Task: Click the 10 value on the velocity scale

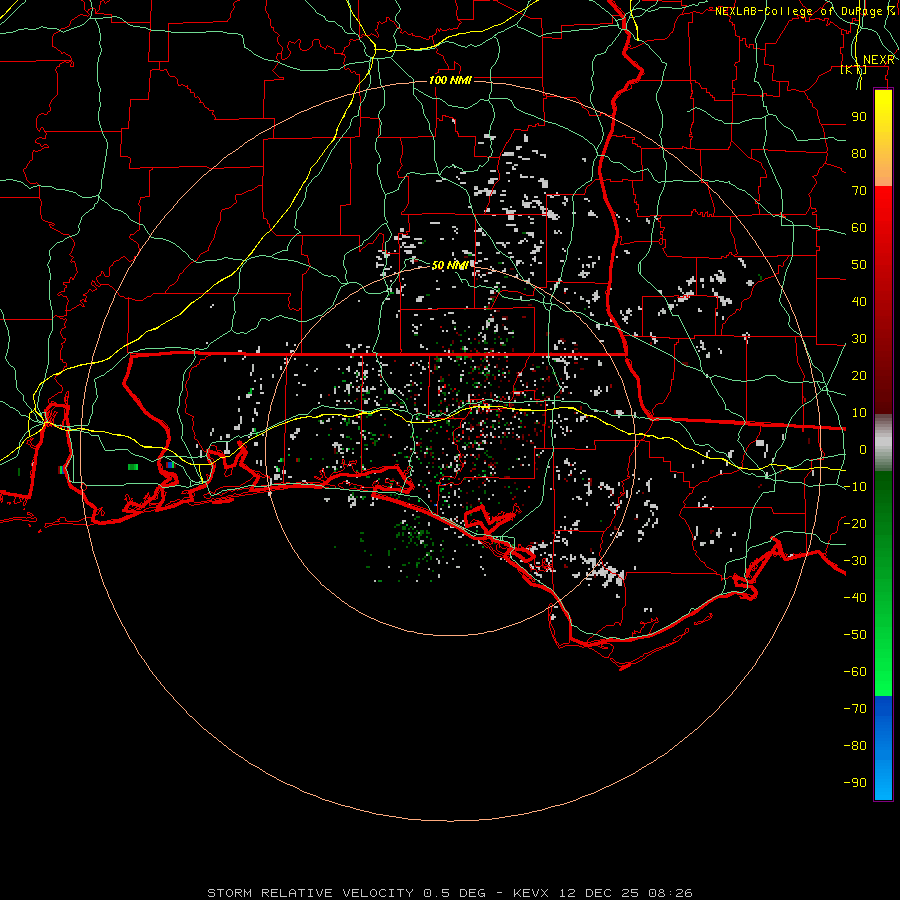Action: tap(859, 413)
